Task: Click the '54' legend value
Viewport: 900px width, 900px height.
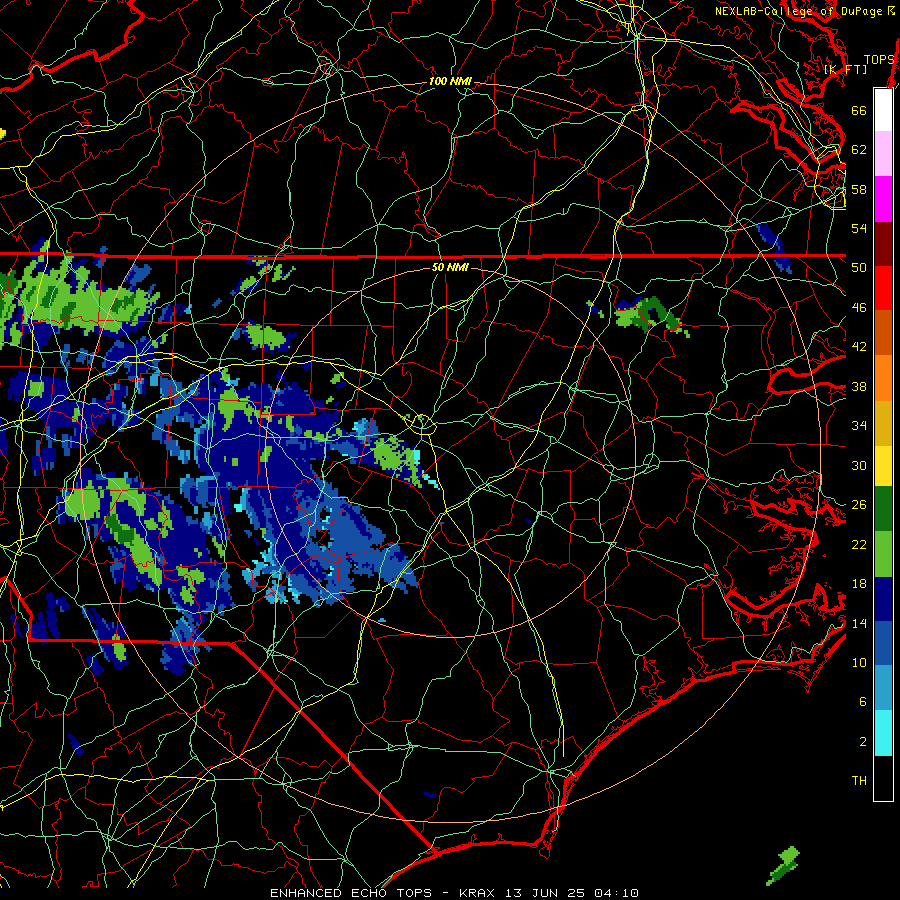Action: [x=859, y=228]
